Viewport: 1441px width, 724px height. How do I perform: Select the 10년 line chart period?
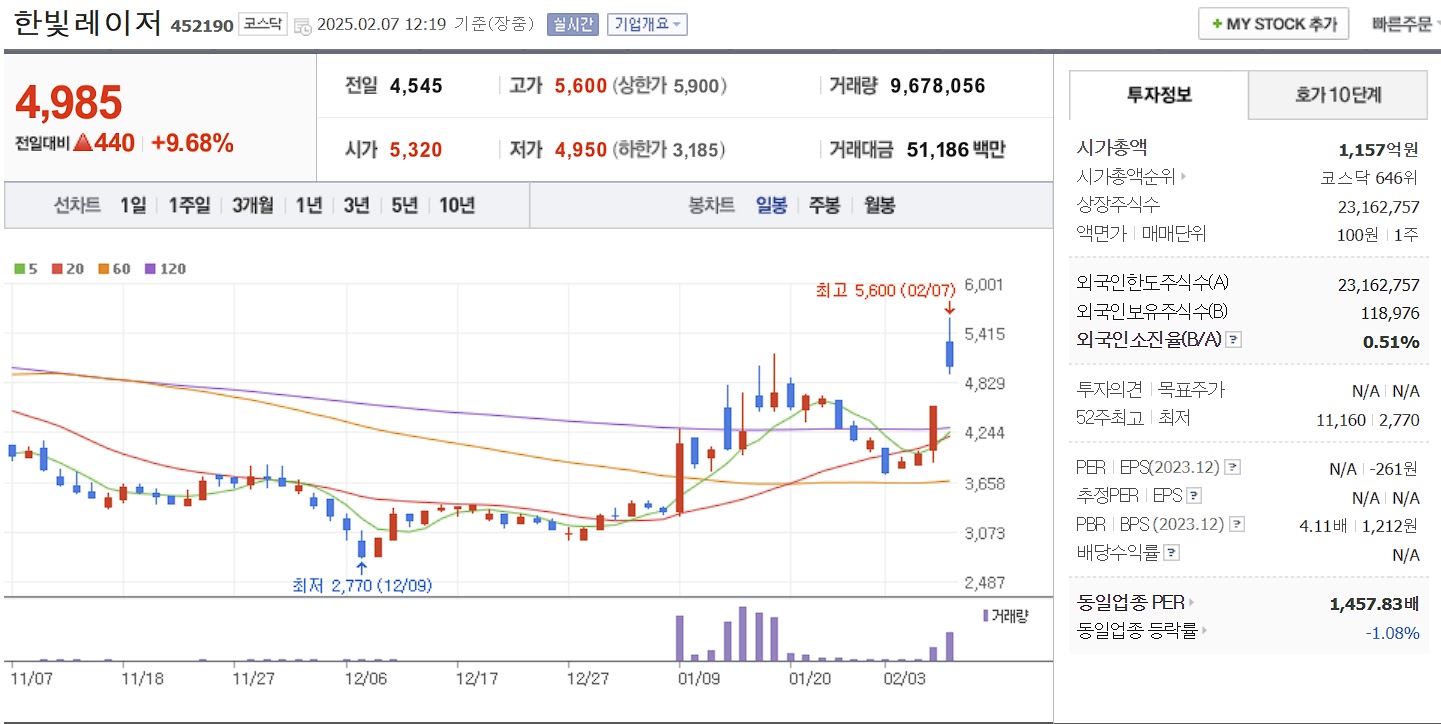pos(457,205)
